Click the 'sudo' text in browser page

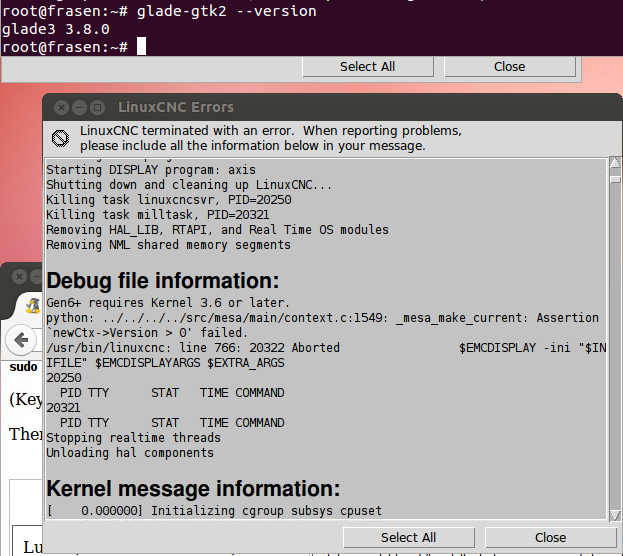coord(23,366)
